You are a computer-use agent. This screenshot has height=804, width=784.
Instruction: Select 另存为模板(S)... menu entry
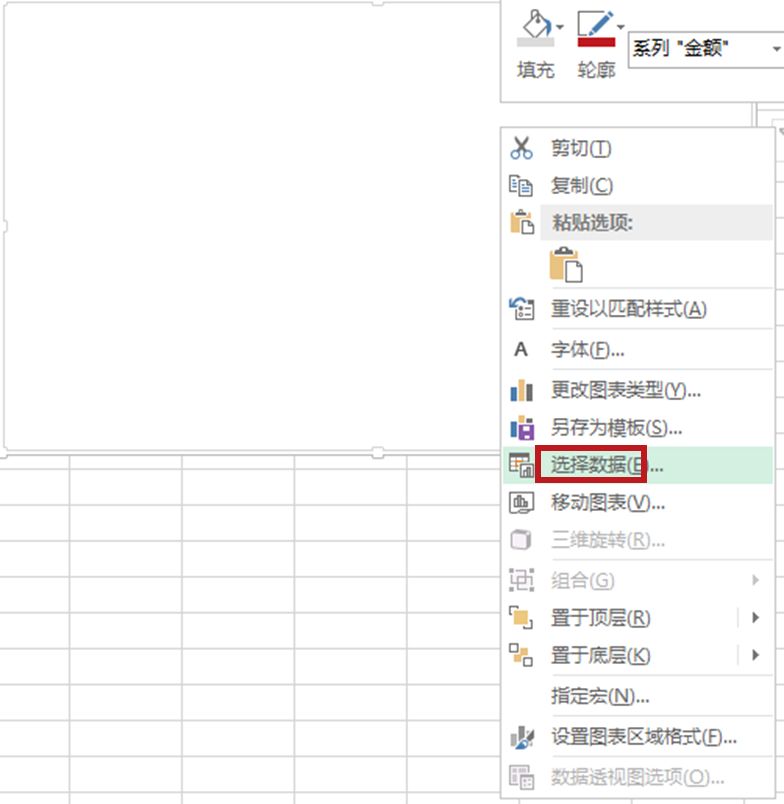point(638,428)
